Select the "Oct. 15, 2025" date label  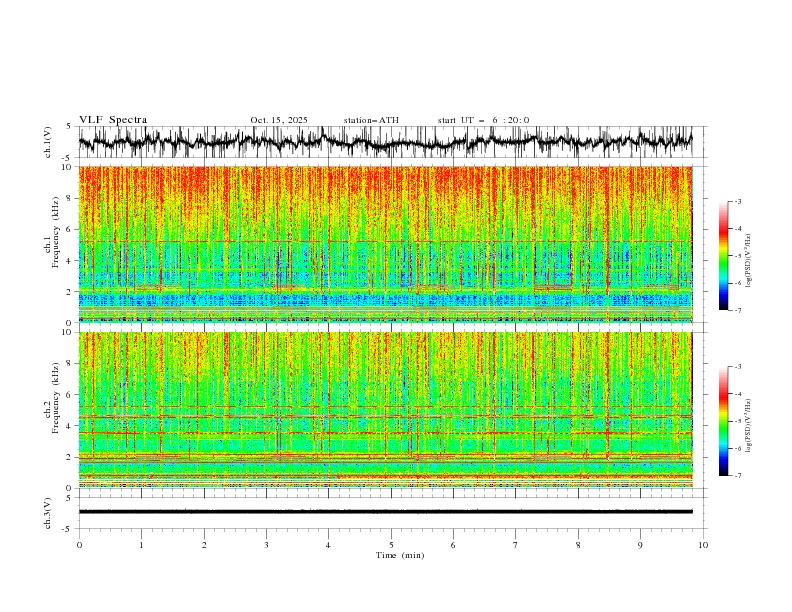point(279,120)
